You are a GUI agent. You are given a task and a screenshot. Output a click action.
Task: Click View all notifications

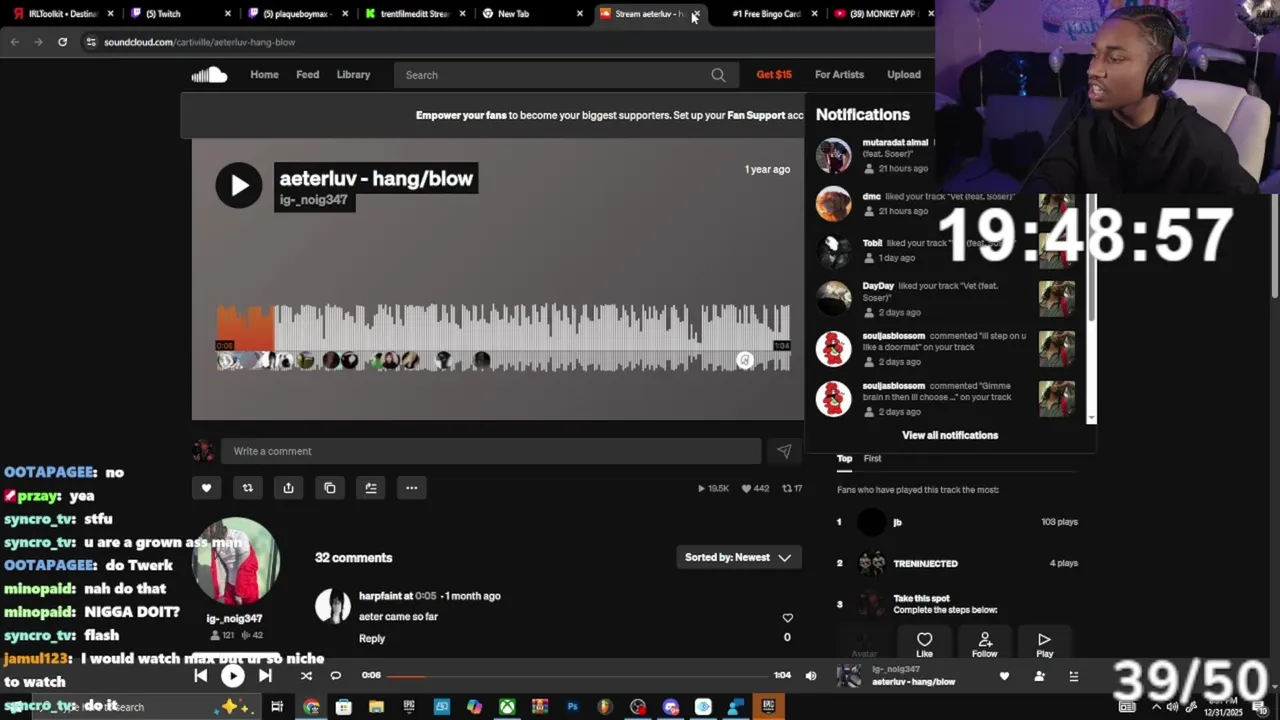(x=950, y=435)
